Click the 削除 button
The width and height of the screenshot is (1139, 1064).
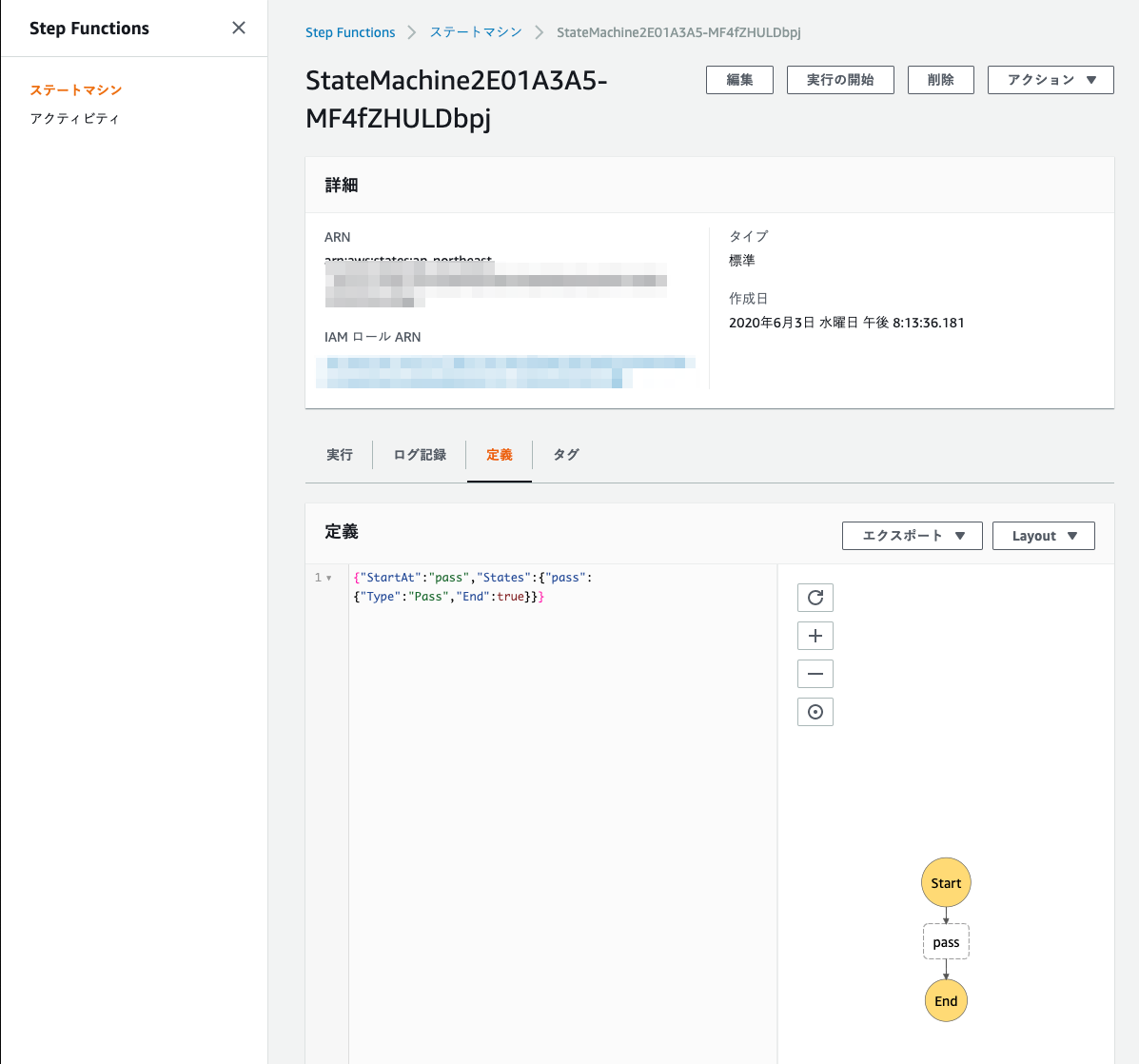pyautogui.click(x=941, y=80)
